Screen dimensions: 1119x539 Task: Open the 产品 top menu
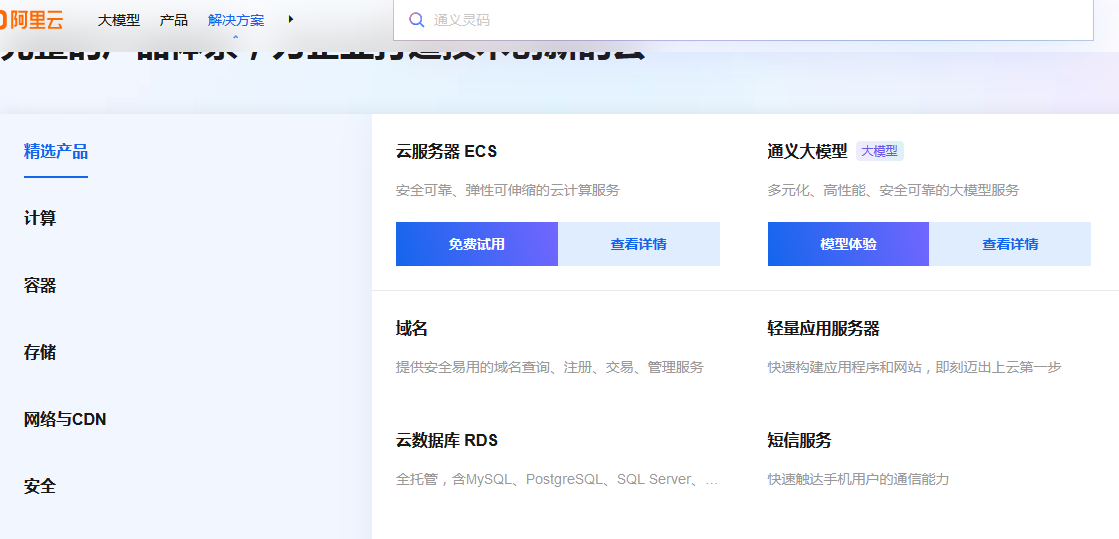coord(173,20)
